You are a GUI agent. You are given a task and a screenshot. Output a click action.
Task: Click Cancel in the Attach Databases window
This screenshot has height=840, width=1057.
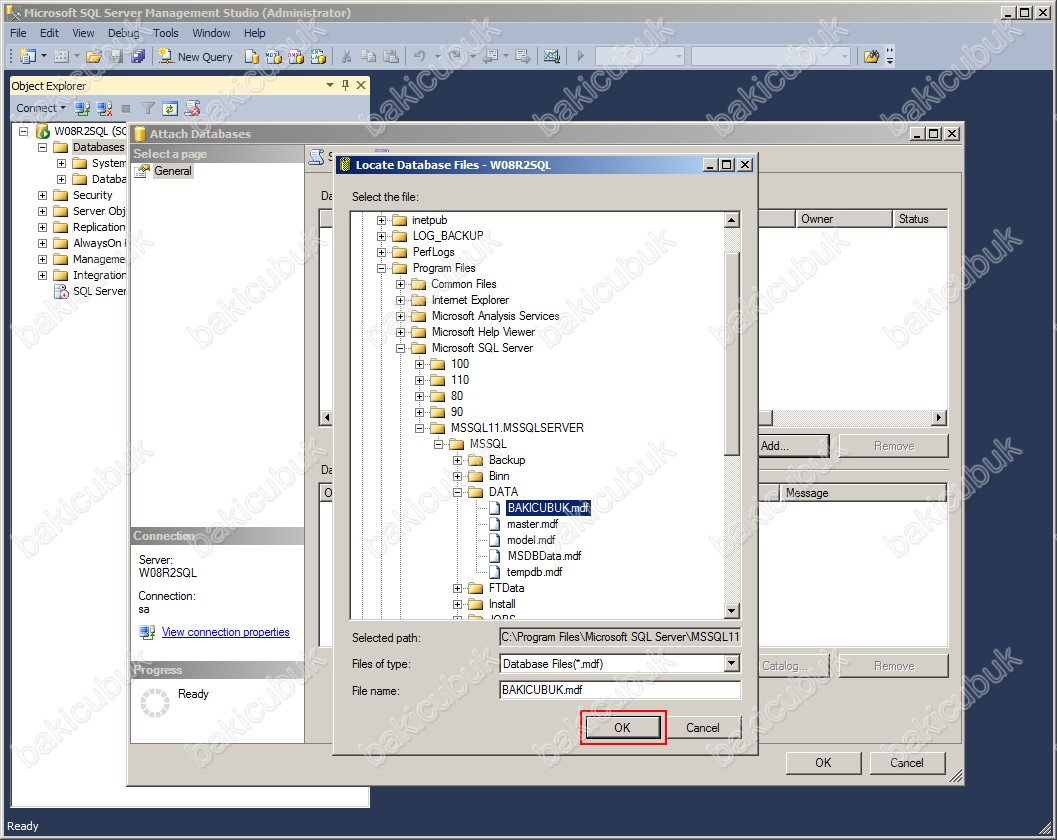(x=907, y=762)
